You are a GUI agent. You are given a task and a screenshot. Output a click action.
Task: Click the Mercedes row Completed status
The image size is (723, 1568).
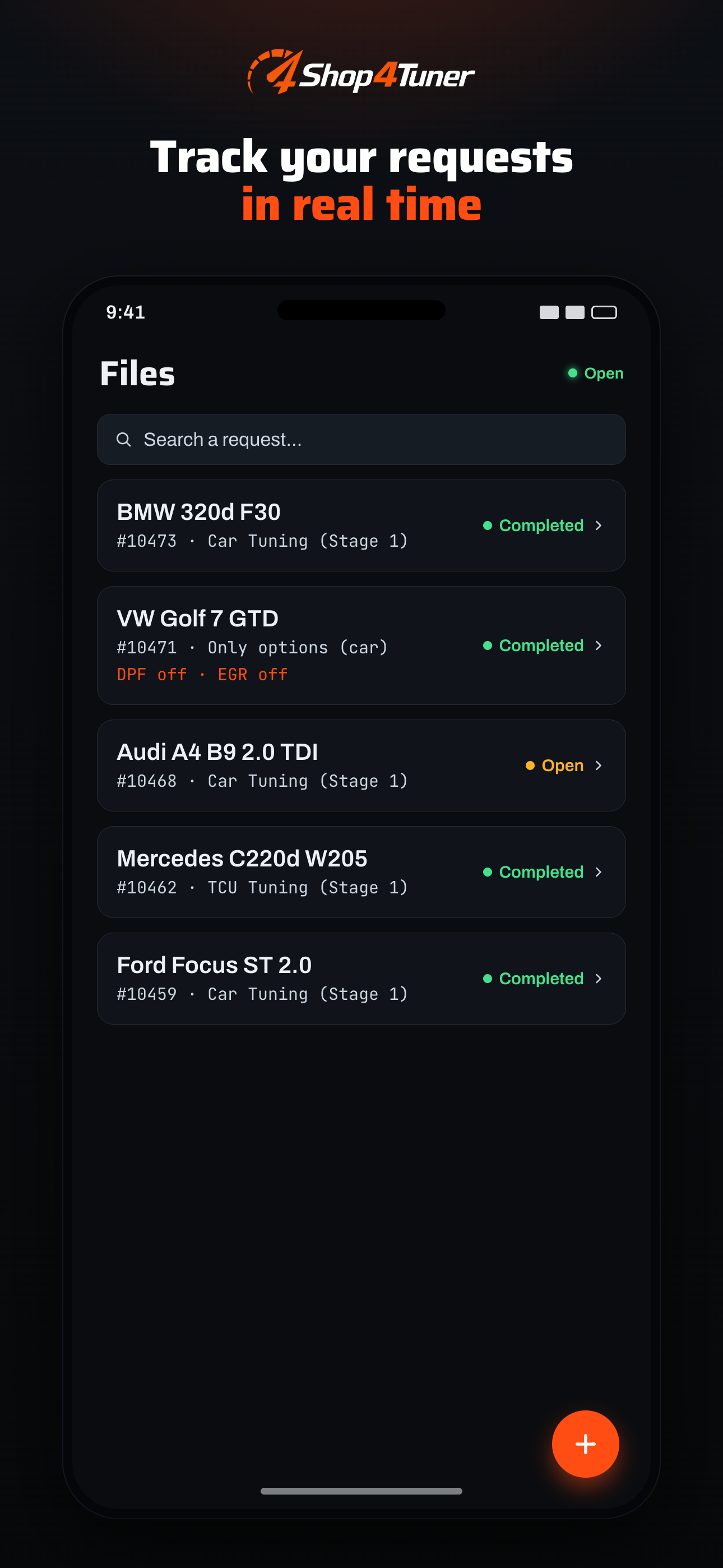tap(533, 871)
